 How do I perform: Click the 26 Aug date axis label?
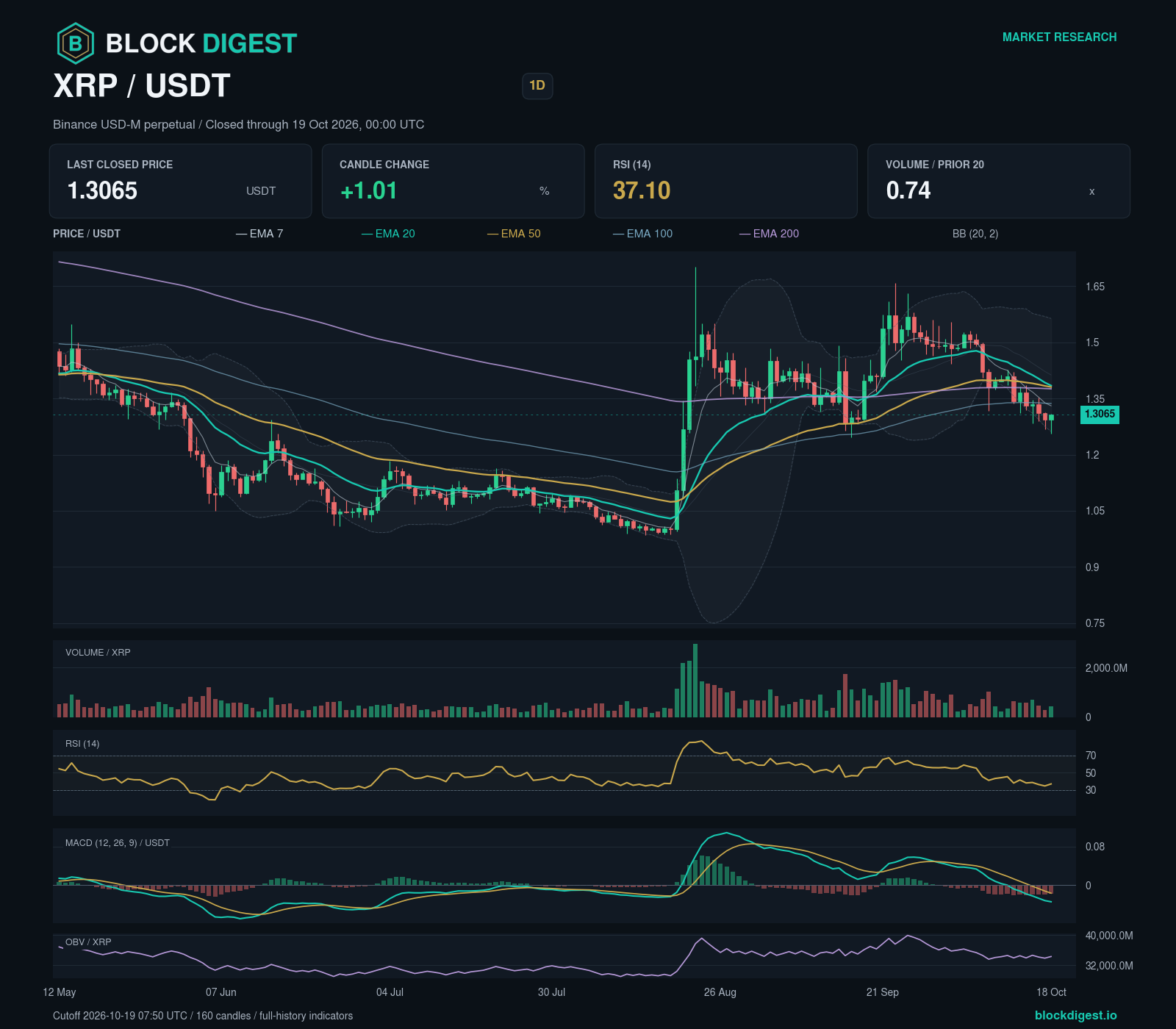tap(720, 992)
